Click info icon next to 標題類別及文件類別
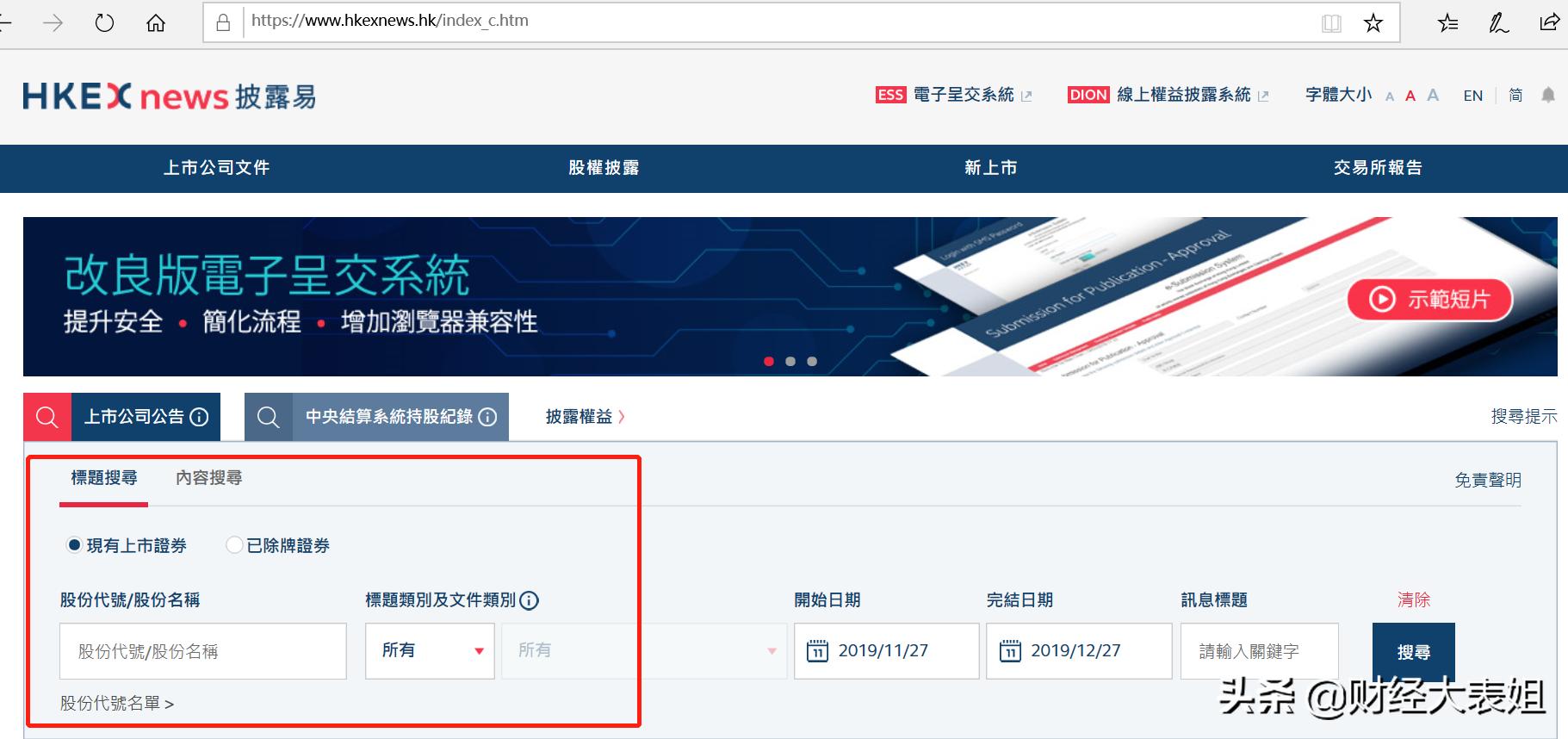This screenshot has width=1568, height=739. pos(530,600)
